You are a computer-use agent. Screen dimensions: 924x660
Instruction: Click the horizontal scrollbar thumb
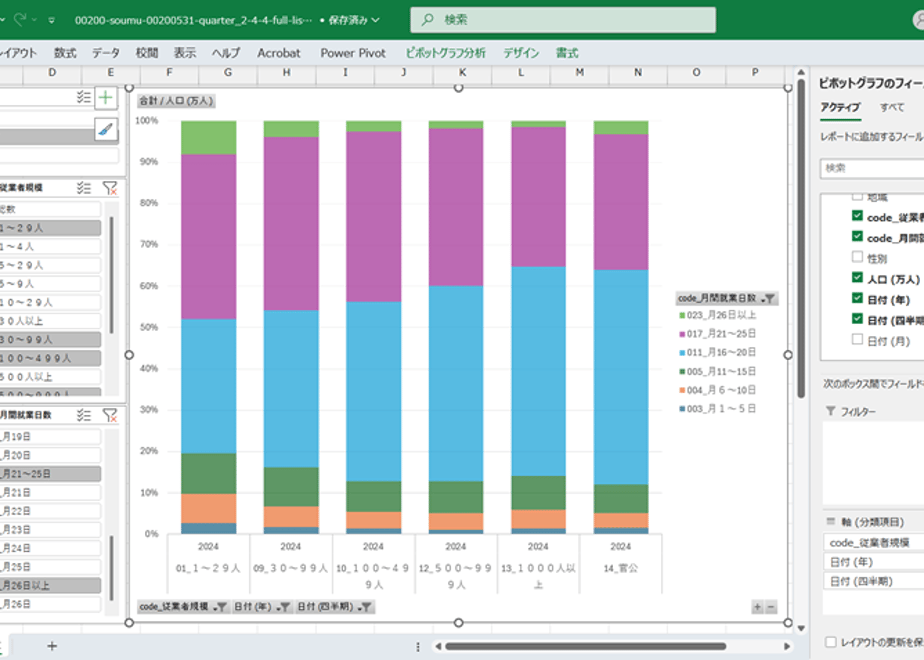click(x=585, y=646)
